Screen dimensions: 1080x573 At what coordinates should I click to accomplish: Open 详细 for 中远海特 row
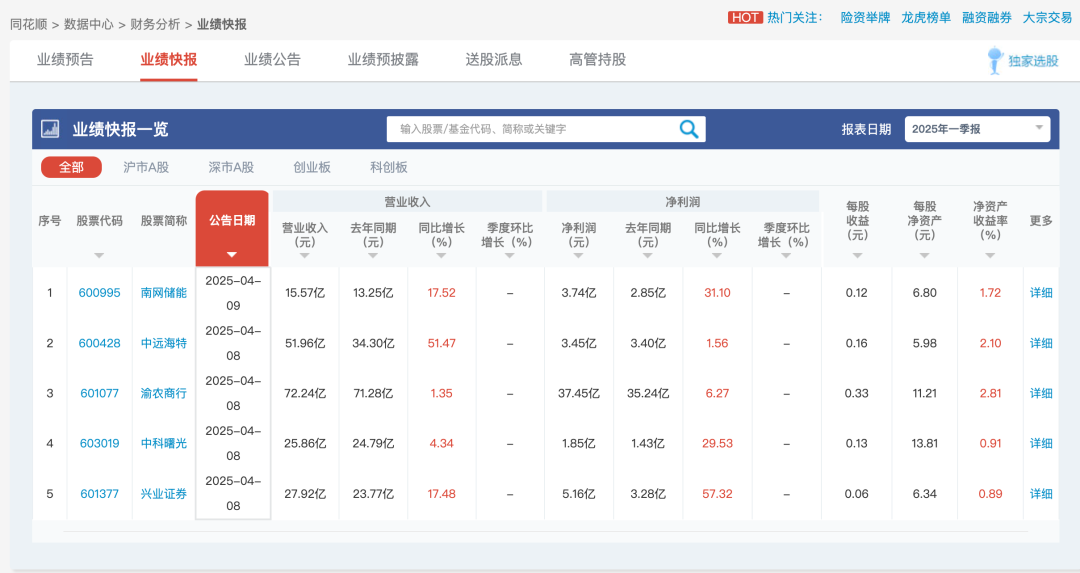1041,343
